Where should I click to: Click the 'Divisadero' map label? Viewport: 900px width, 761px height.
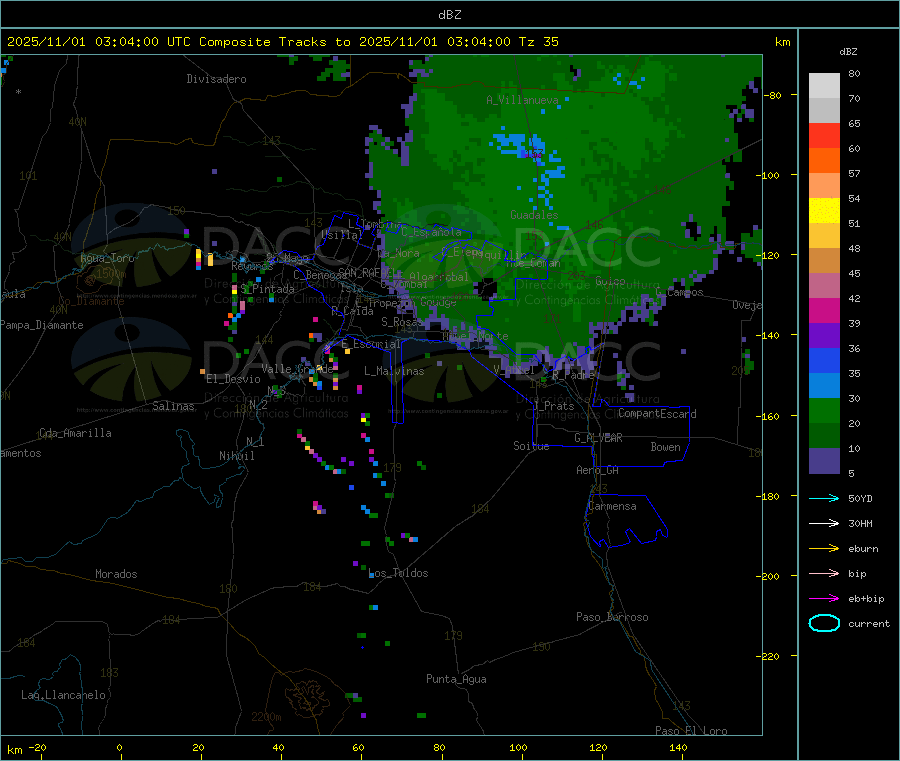click(x=216, y=79)
